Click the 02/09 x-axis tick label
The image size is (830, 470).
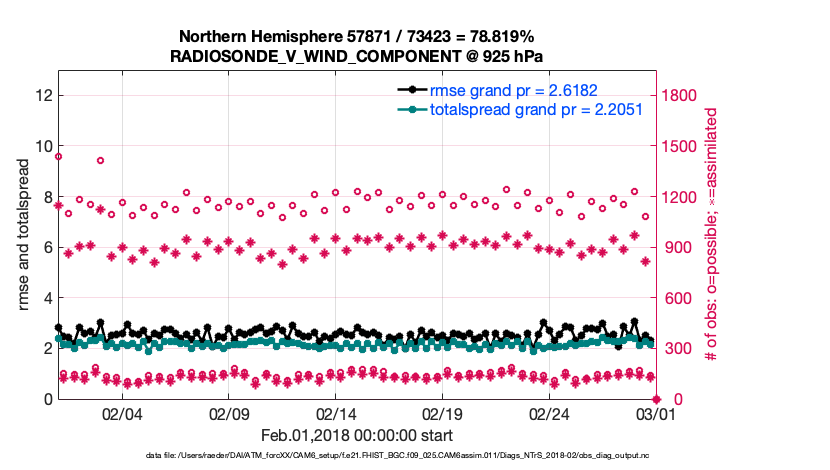pos(229,413)
